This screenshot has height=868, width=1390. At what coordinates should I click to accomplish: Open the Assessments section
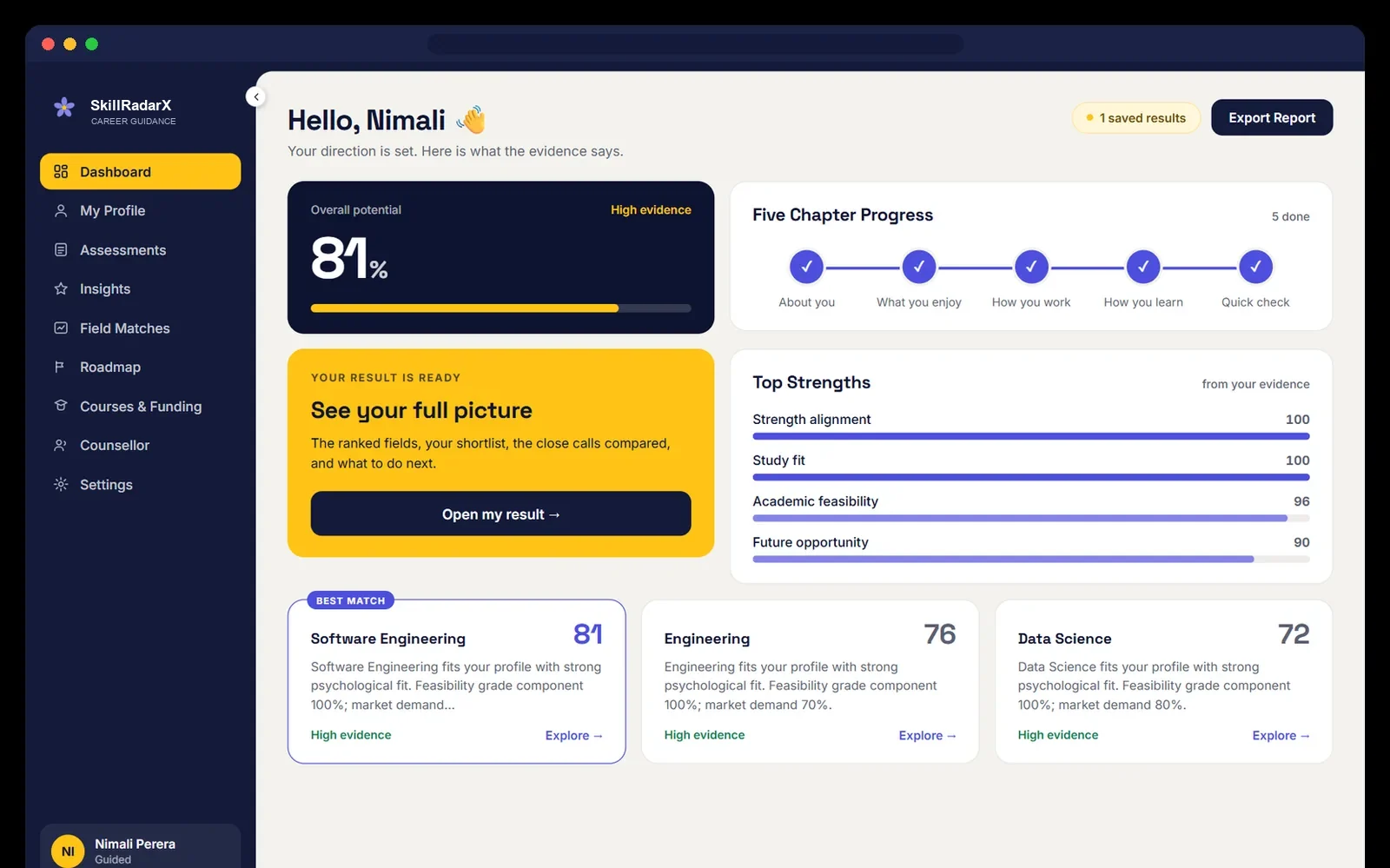pos(141,249)
